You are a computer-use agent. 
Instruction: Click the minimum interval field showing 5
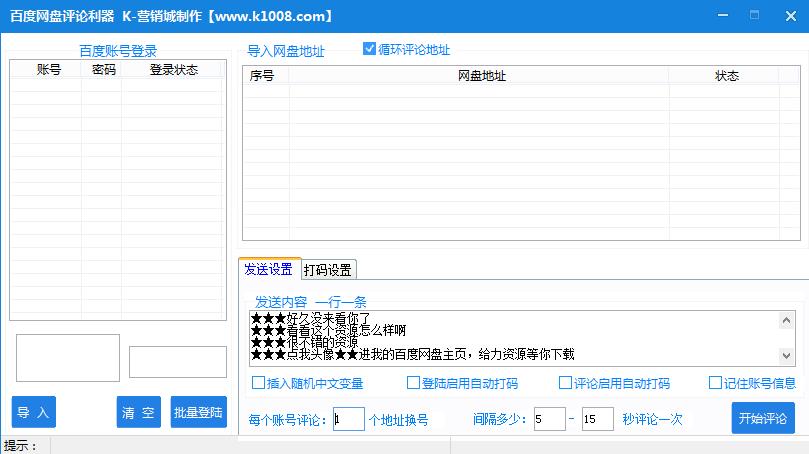tap(549, 419)
